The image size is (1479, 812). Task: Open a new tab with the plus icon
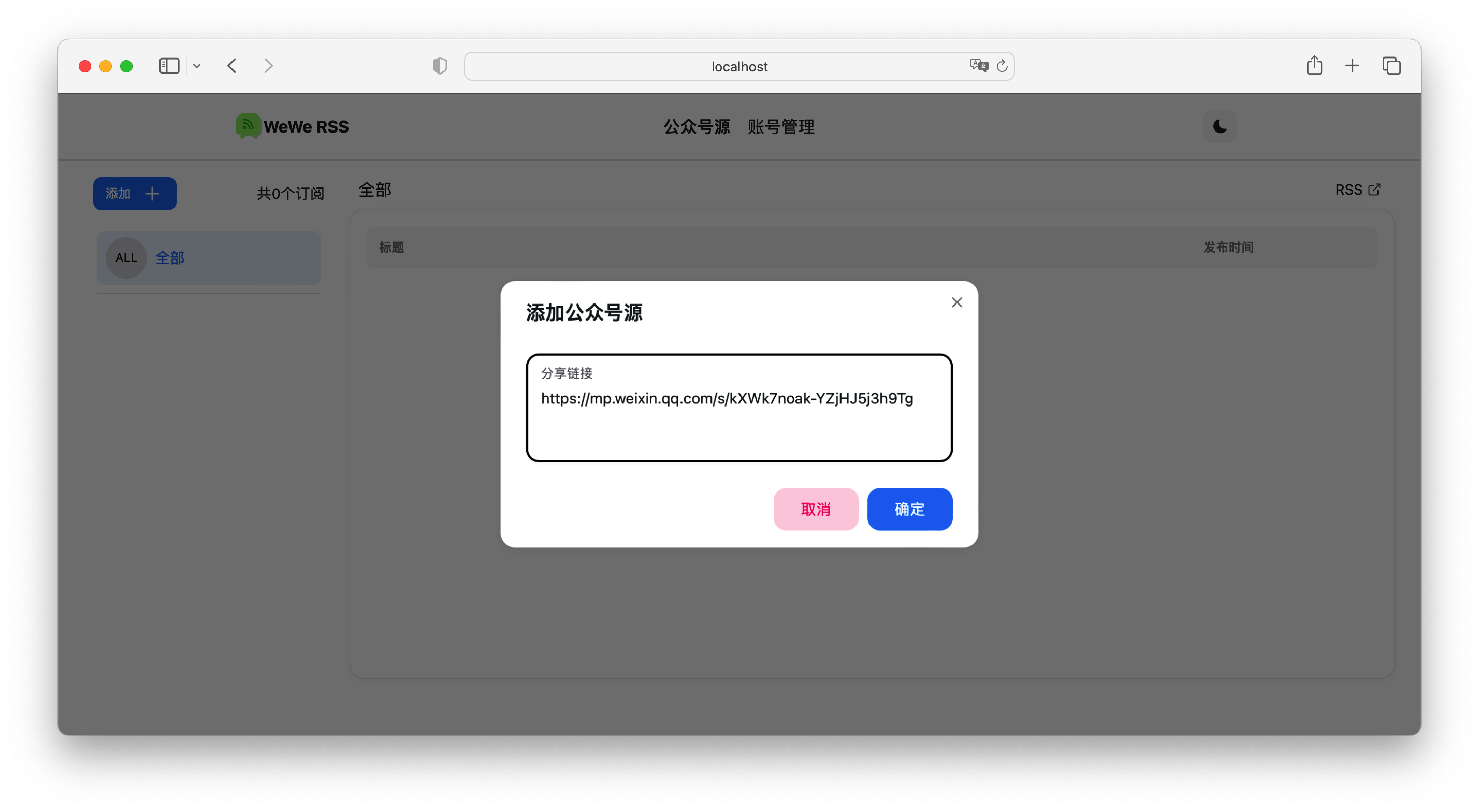[x=1352, y=65]
